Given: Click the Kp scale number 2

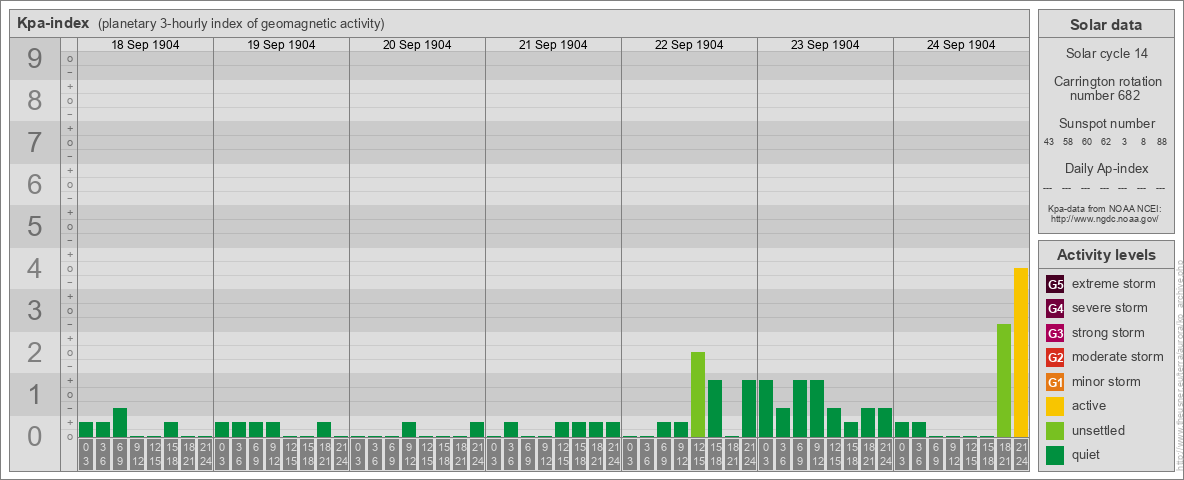Looking at the screenshot, I should tap(35, 352).
